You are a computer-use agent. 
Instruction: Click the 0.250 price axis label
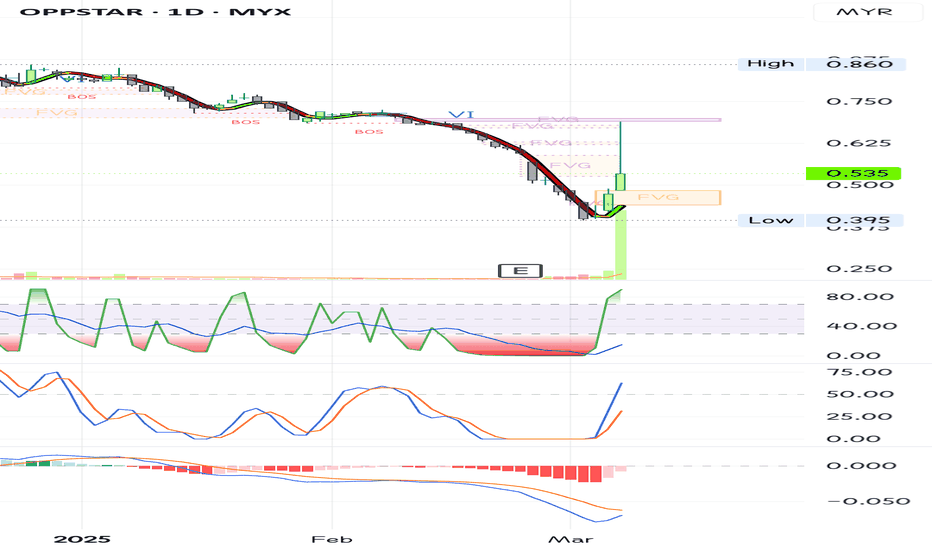859,269
